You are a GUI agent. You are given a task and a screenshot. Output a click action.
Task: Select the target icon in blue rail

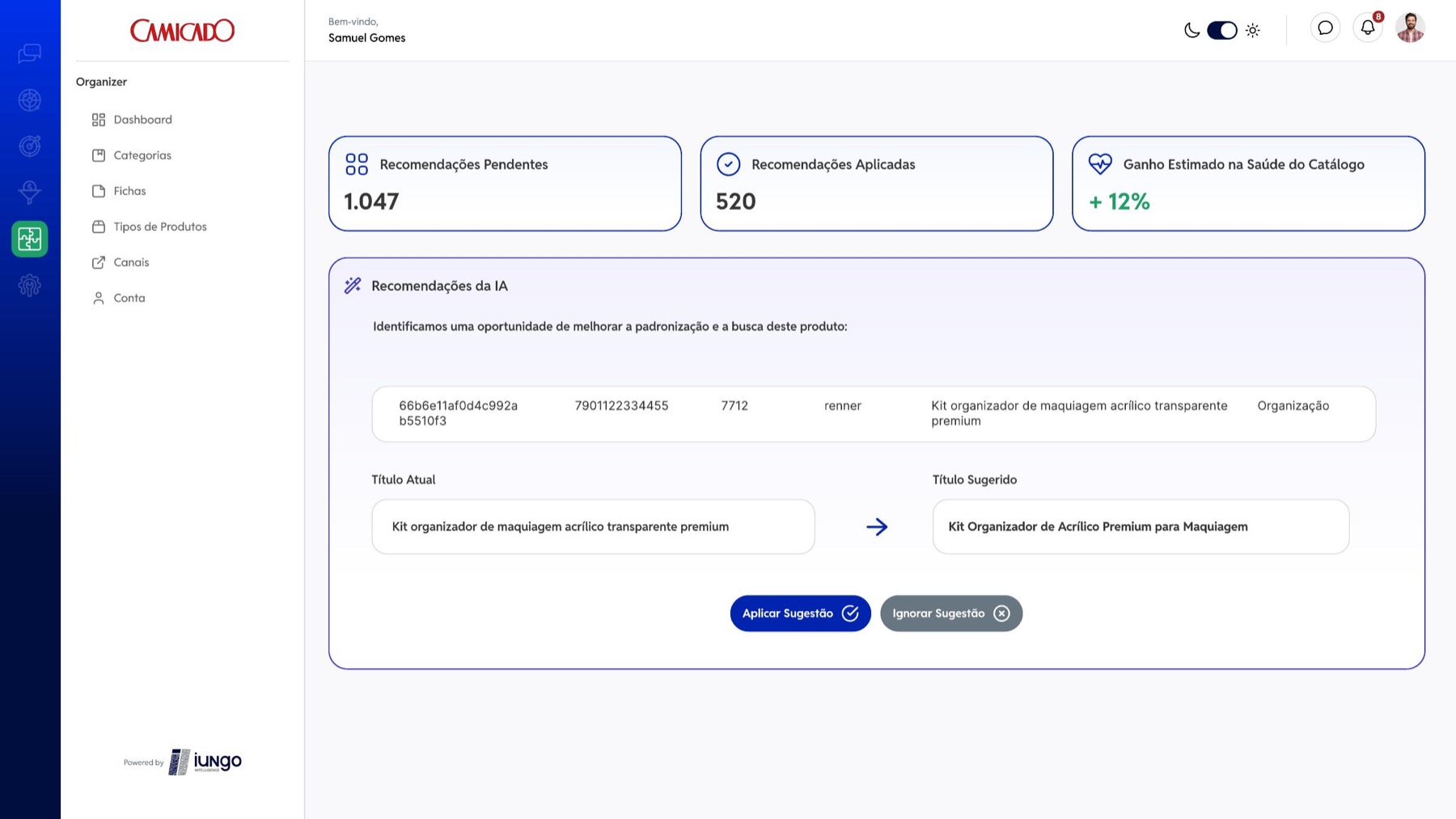pyautogui.click(x=30, y=146)
